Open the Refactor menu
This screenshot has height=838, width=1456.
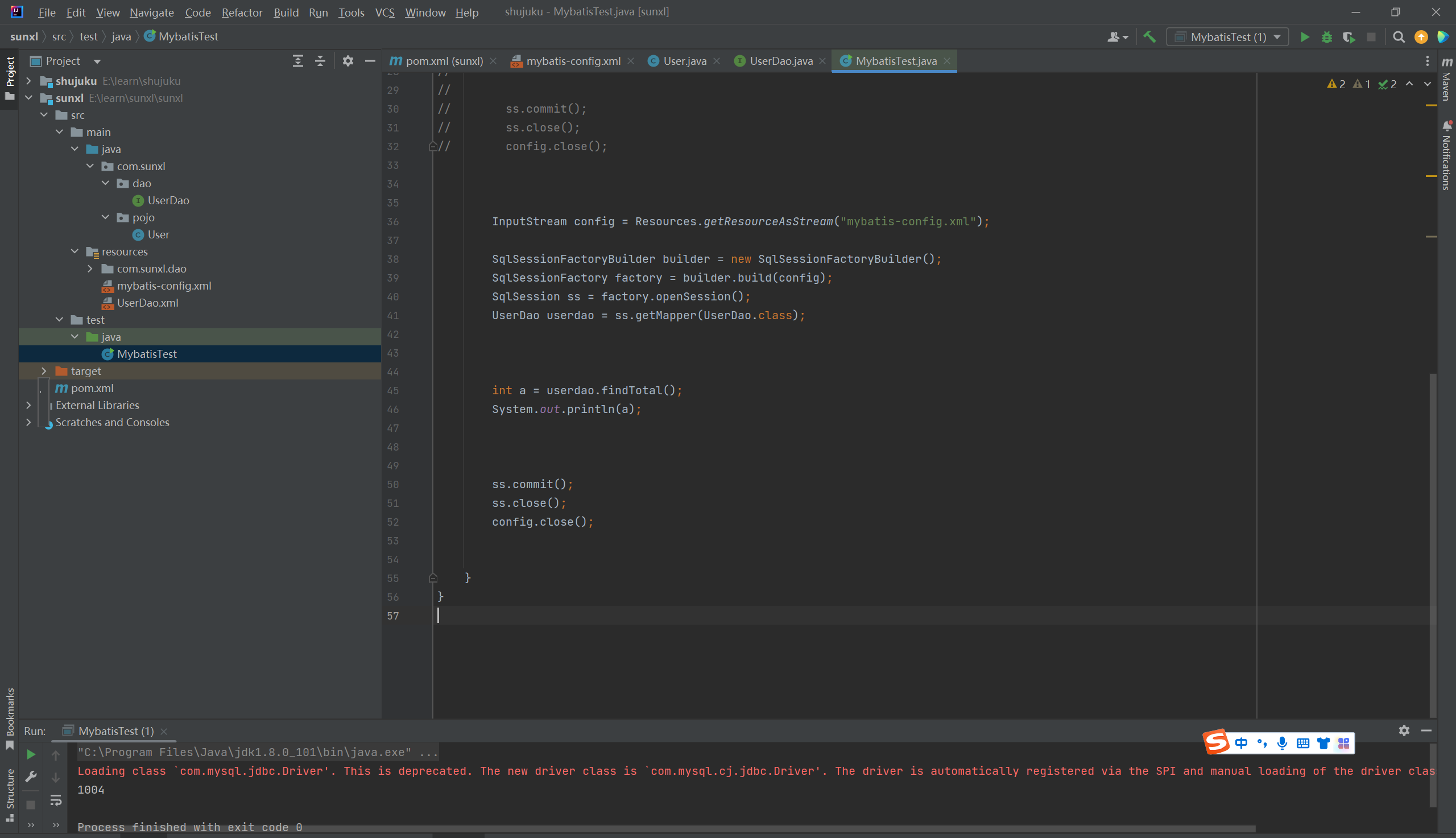pos(242,12)
